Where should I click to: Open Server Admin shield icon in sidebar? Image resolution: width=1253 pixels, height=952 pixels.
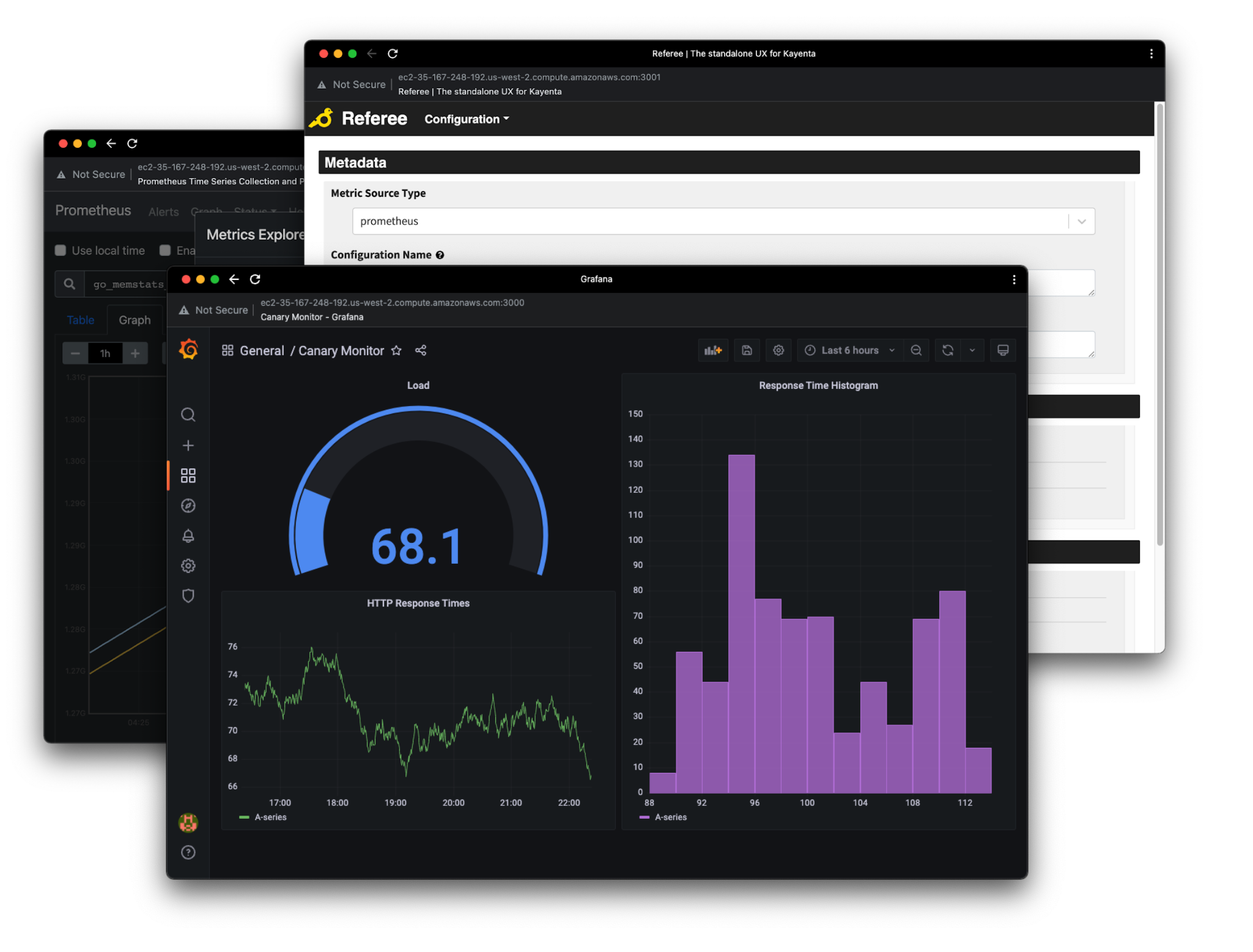(x=188, y=596)
